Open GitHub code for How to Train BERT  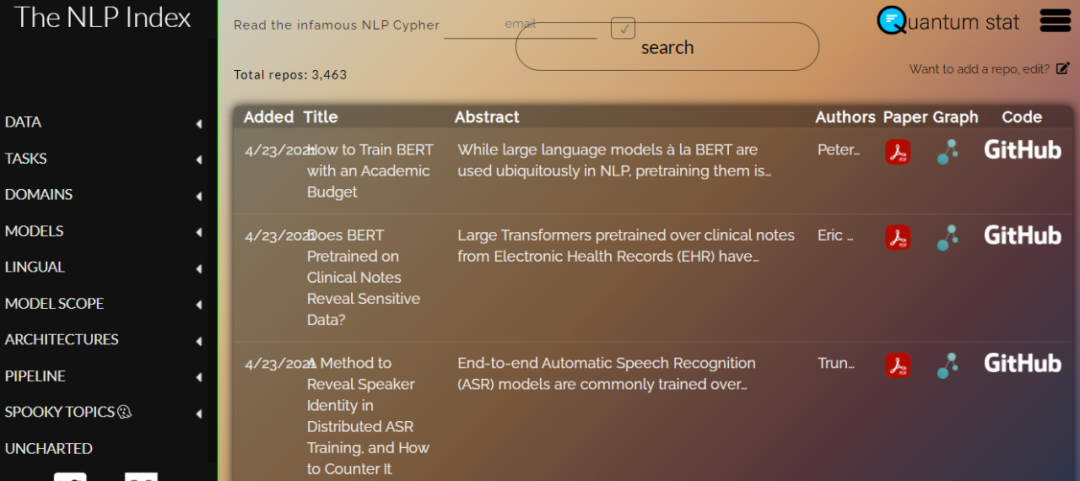click(1022, 150)
